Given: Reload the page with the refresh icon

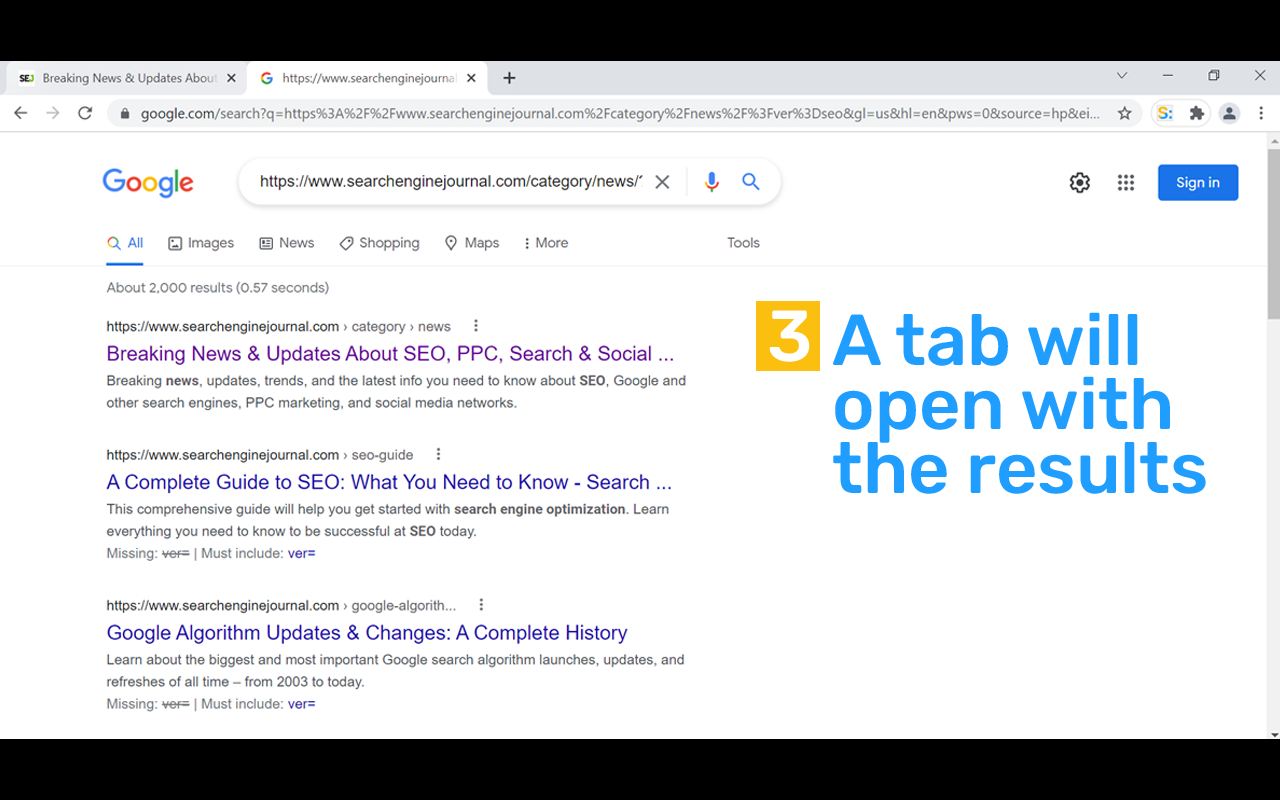Looking at the screenshot, I should (85, 113).
